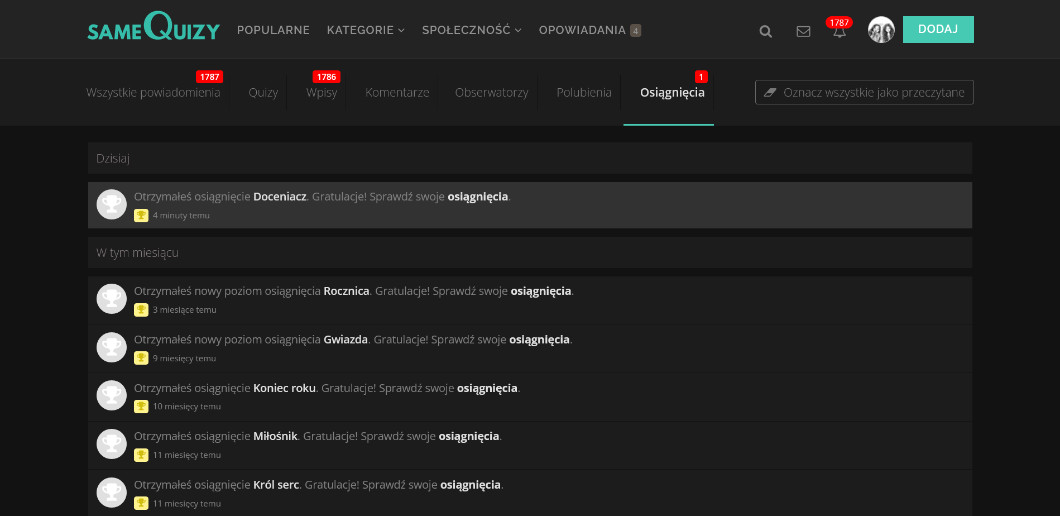Open osiągnięcia link in Gwiazda notification

[540, 340]
